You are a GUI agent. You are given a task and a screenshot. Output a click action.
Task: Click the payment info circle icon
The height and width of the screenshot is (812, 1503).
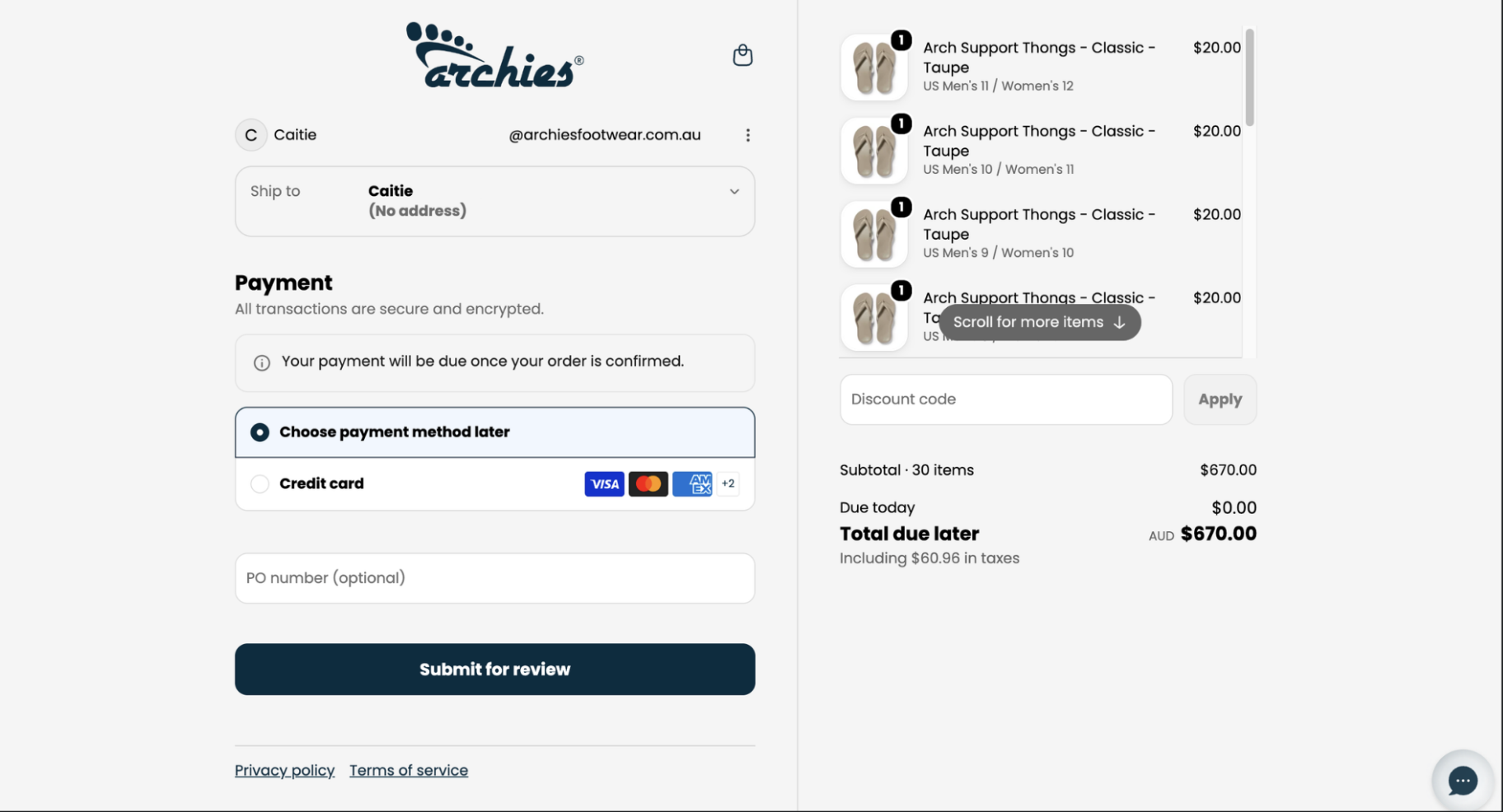(261, 362)
